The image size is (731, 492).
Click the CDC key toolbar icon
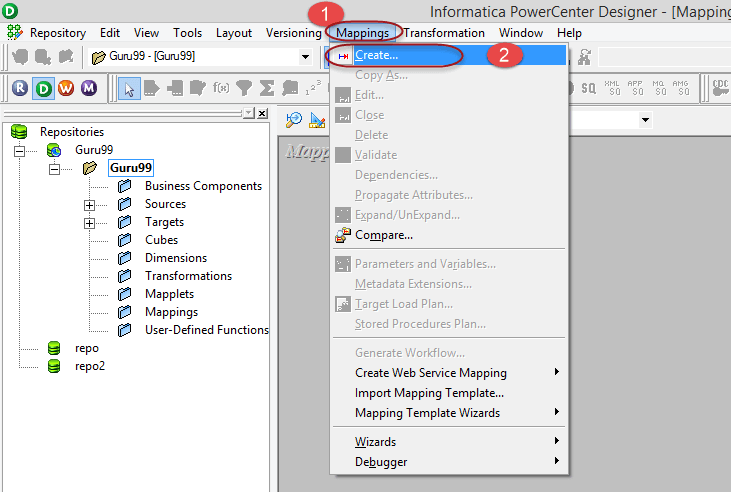pyautogui.click(x=721, y=88)
